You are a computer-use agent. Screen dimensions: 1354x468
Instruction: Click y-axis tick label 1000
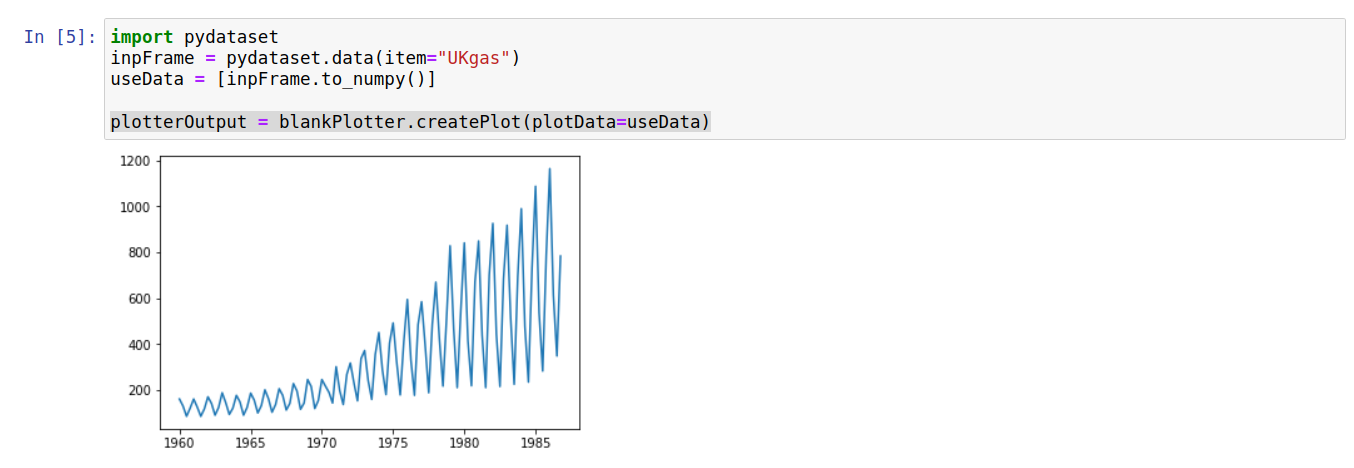(x=134, y=207)
